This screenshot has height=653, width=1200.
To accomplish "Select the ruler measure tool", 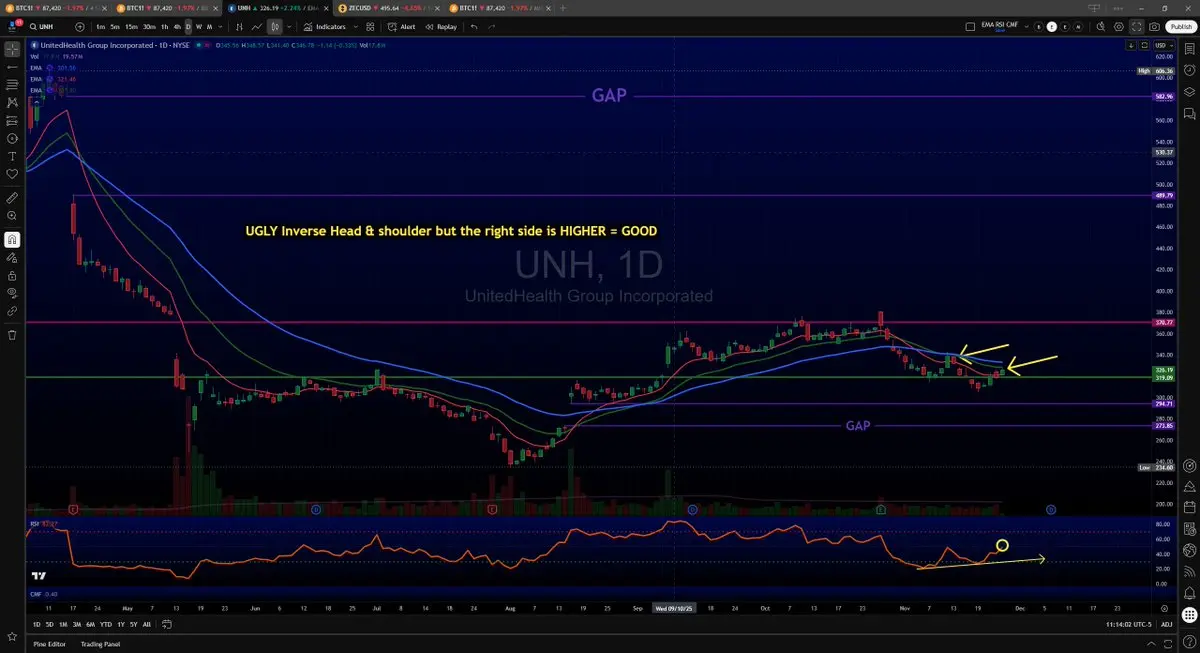I will (x=12, y=198).
